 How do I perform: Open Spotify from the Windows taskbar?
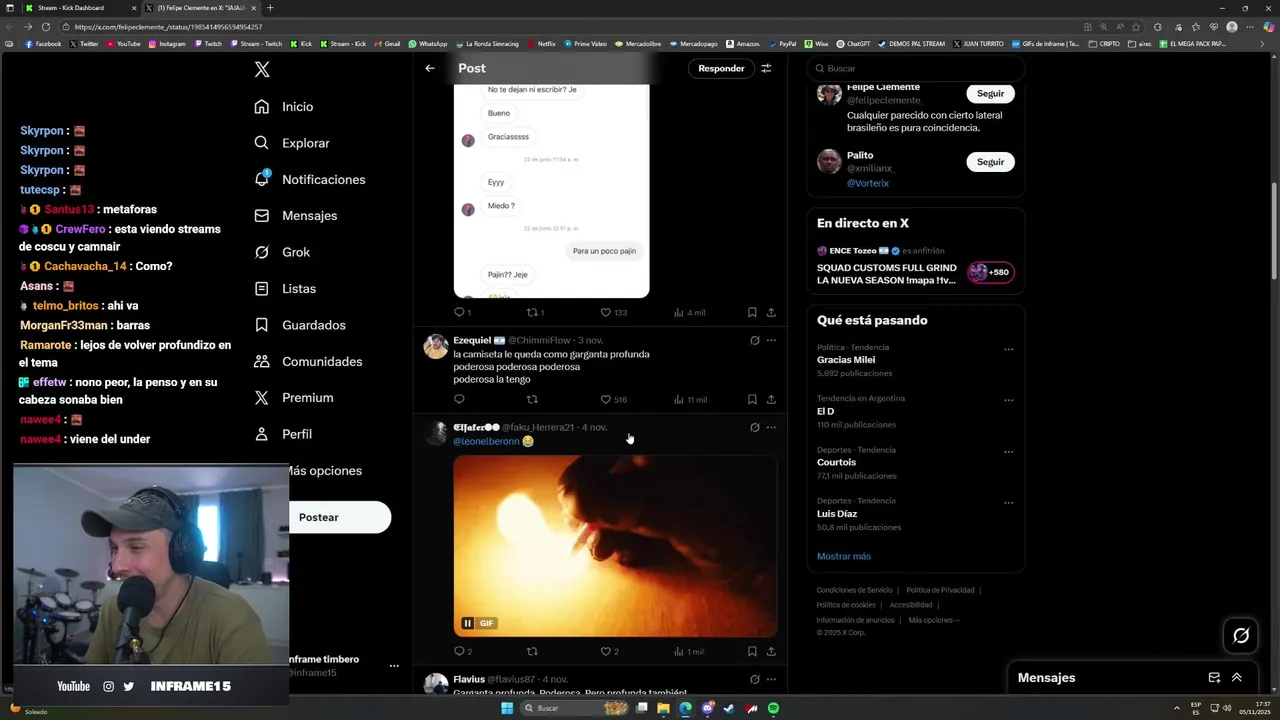(774, 708)
